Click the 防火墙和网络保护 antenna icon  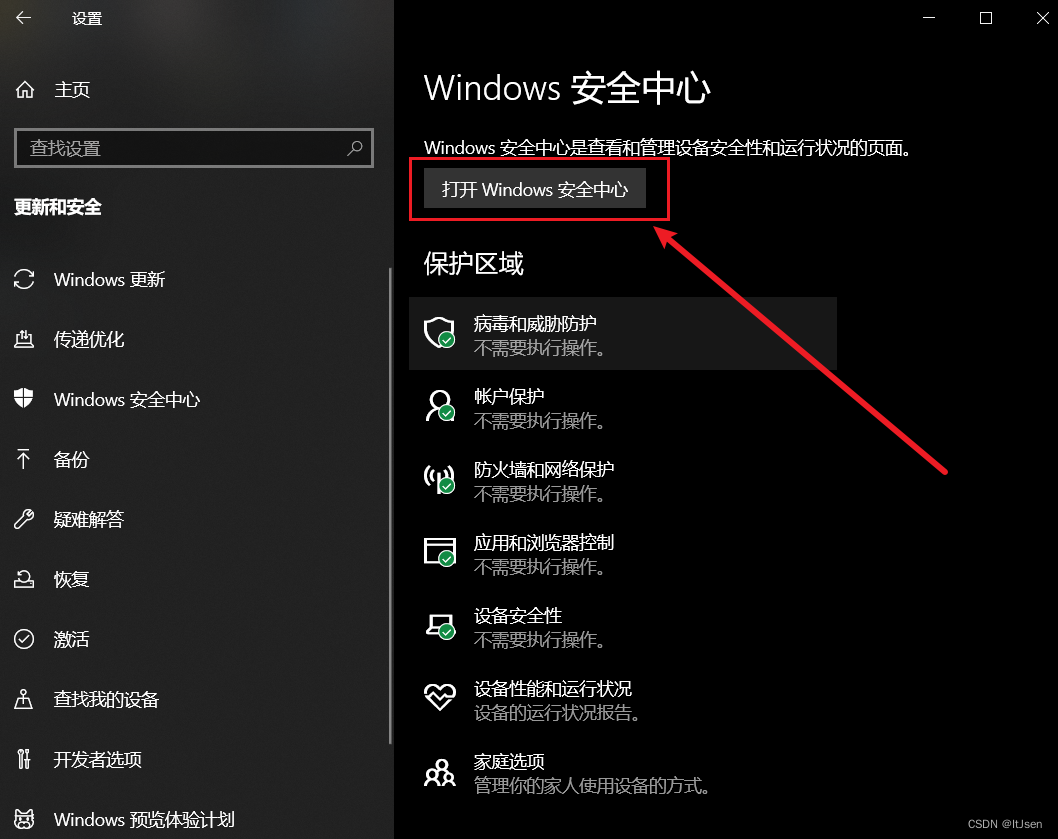pyautogui.click(x=439, y=479)
